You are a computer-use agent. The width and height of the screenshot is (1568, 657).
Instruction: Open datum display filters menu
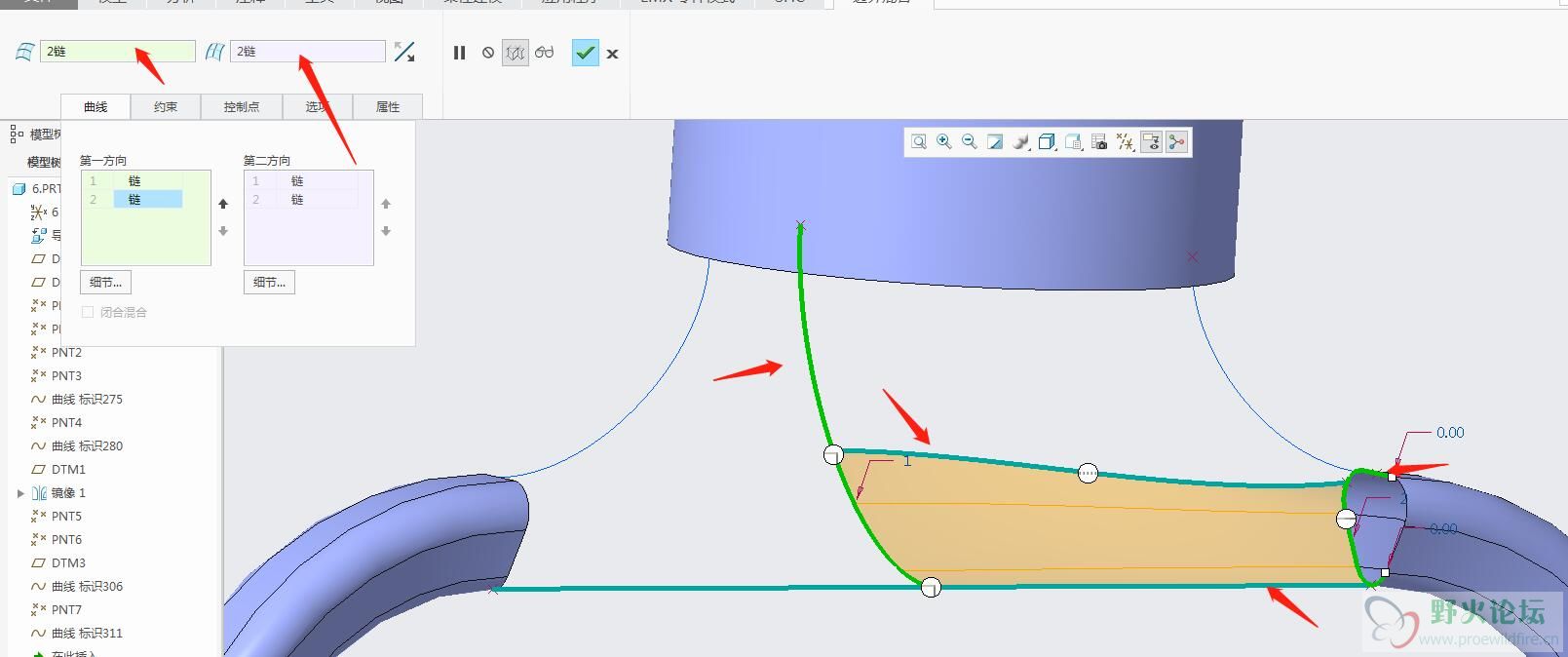[1125, 142]
